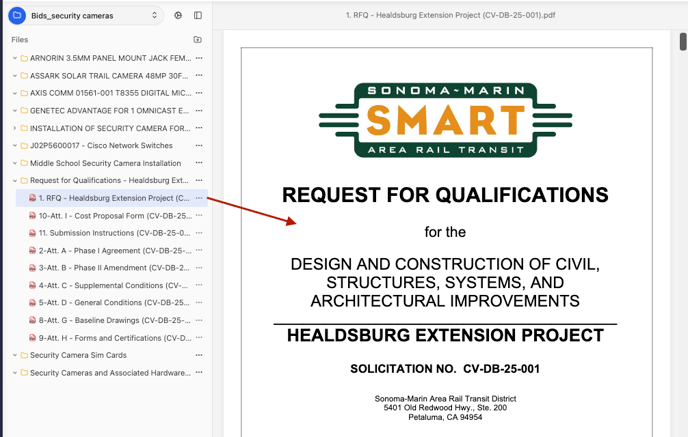Click the REQUEST FOR QUALIFICATIONS heading
Screen dimensions: 688x437
click(x=445, y=195)
